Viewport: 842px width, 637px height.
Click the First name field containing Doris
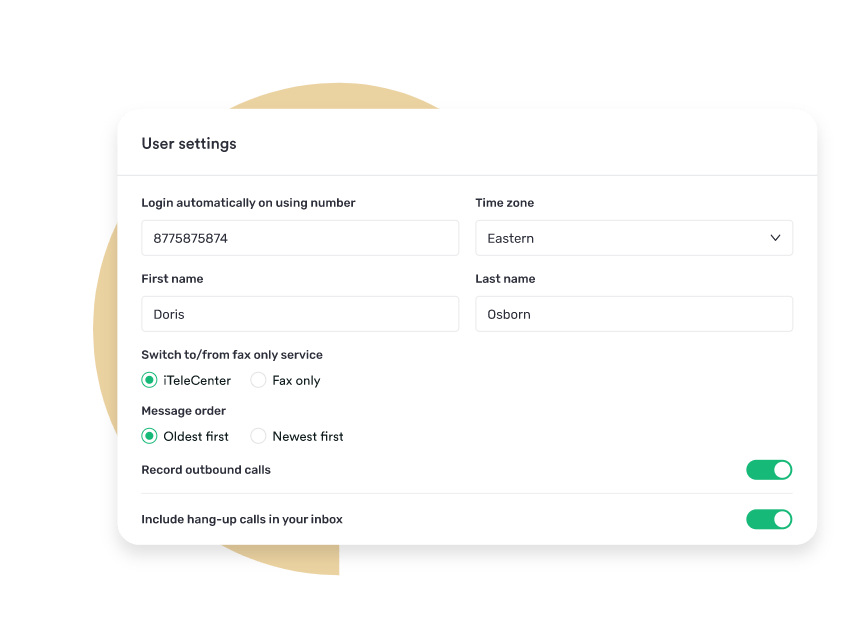[300, 314]
